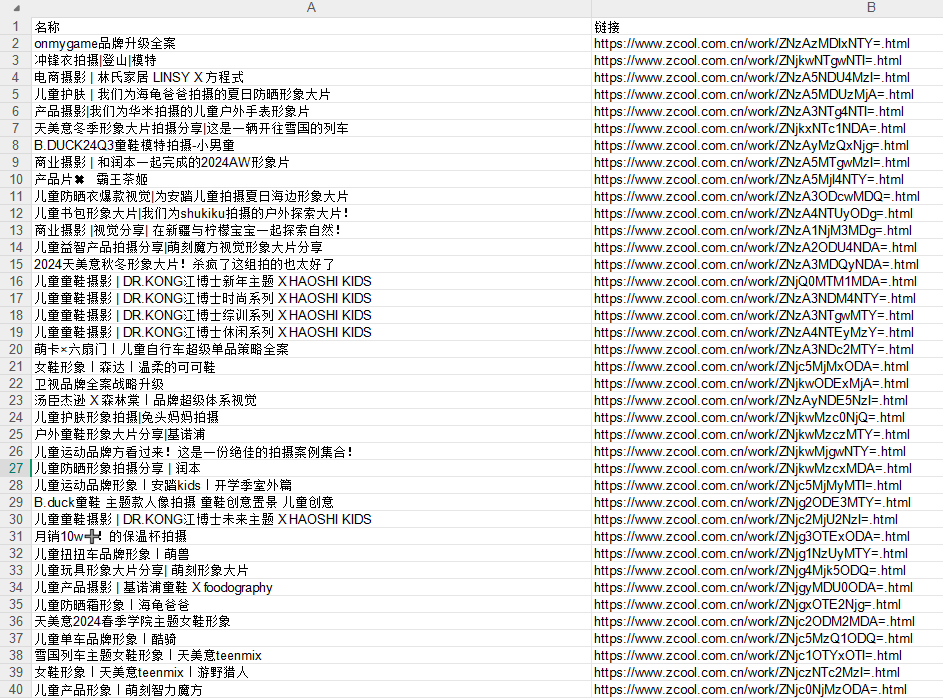
Task: Select cell 天美意2024春季学院主题女鞋形象
Action: (311, 621)
